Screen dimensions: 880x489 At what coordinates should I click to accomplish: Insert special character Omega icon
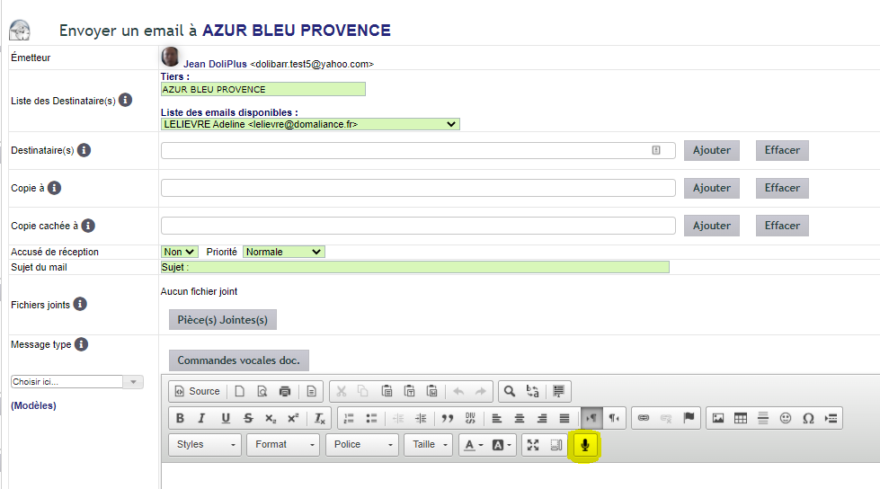point(808,418)
